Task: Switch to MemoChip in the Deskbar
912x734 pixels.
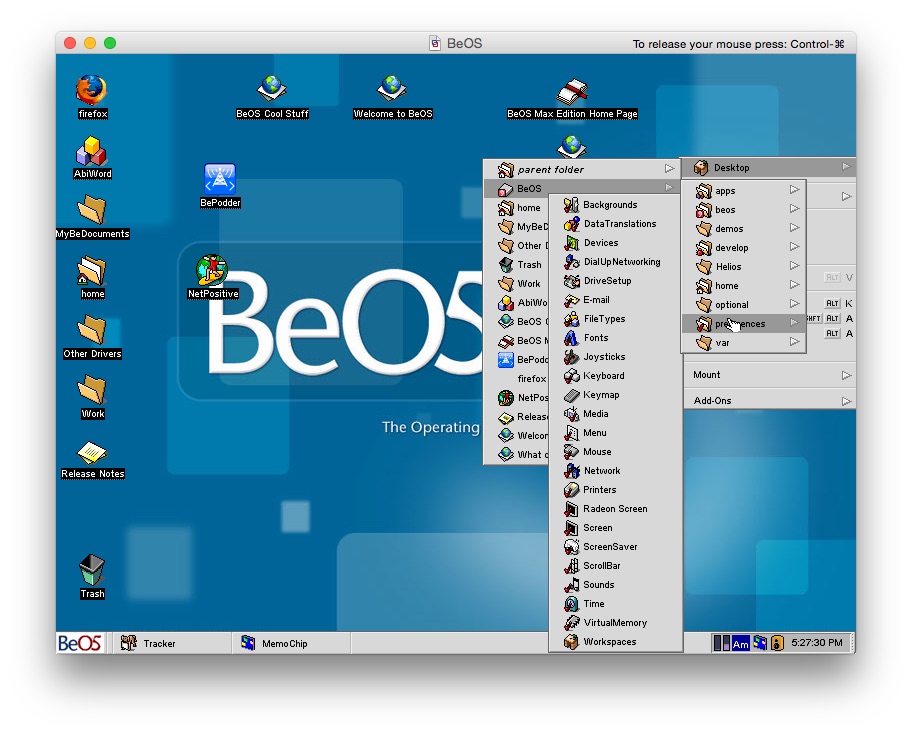Action: click(x=291, y=644)
